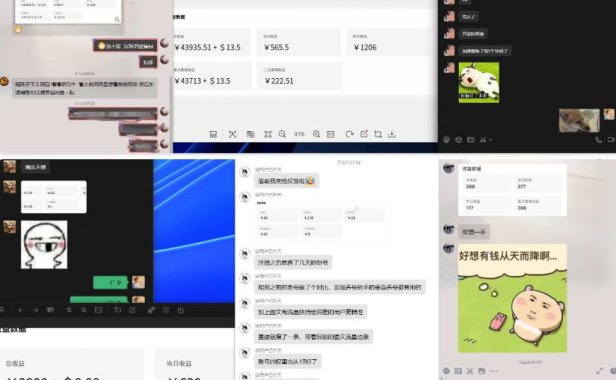Screen dimensions: 616x380
Task: Select the screenshot scissors in the dark chat with the cow sticker
Action: pyautogui.click(x=483, y=140)
